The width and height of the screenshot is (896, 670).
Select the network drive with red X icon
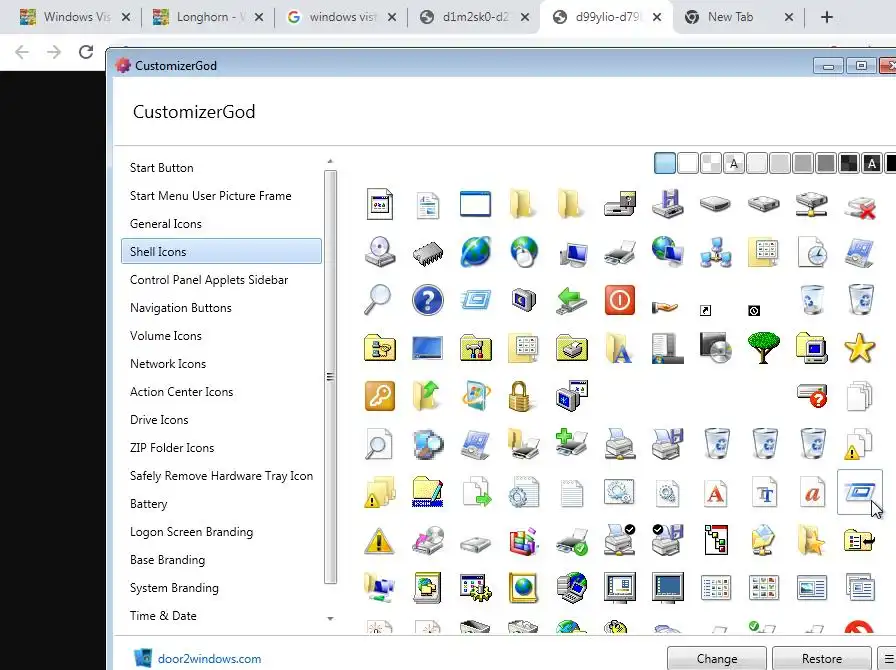[861, 207]
